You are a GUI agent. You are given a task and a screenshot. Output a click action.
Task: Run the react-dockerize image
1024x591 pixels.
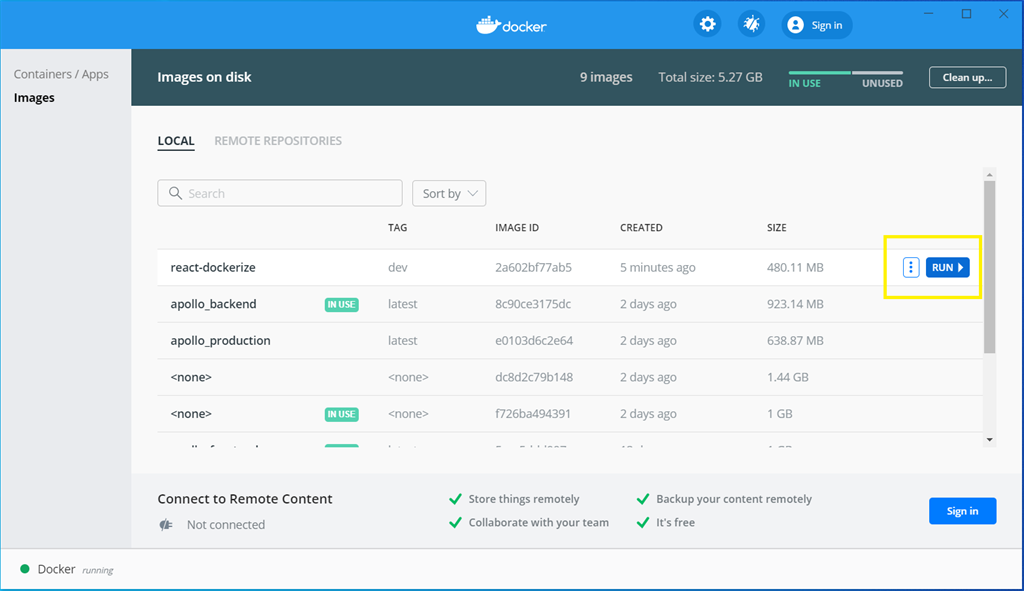coord(946,267)
